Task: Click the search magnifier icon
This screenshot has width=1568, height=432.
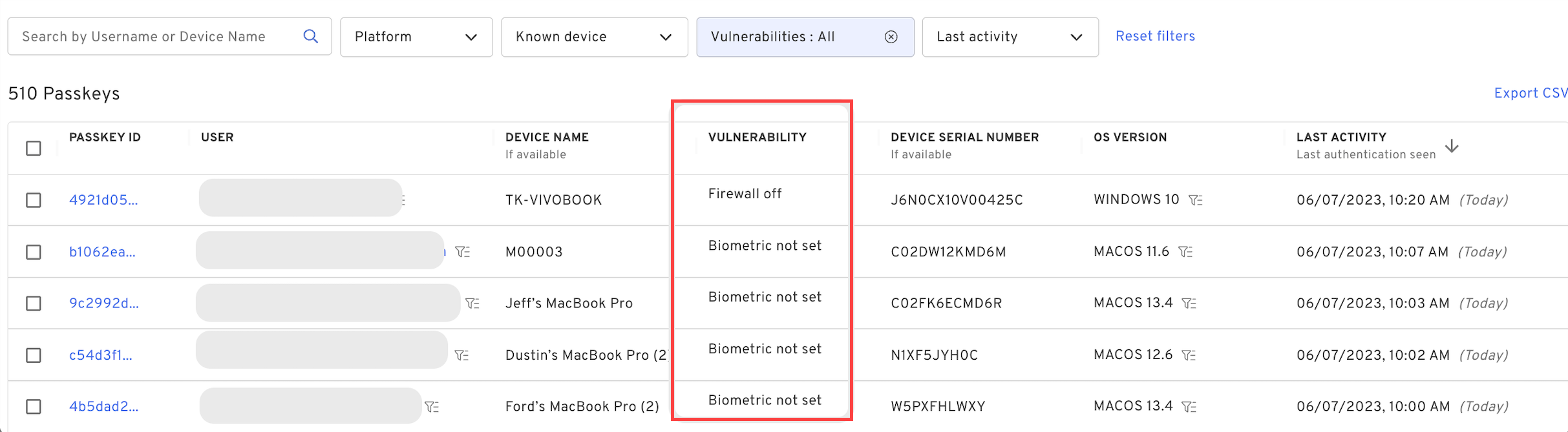Action: pyautogui.click(x=310, y=36)
